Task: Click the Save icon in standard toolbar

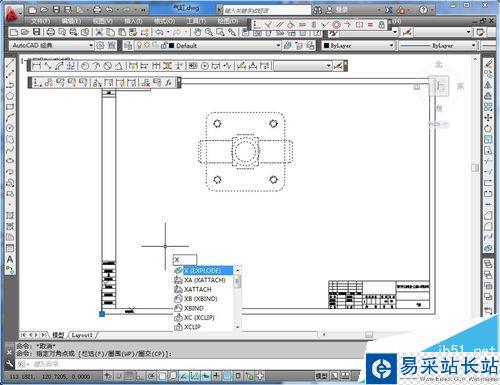Action: (x=36, y=32)
